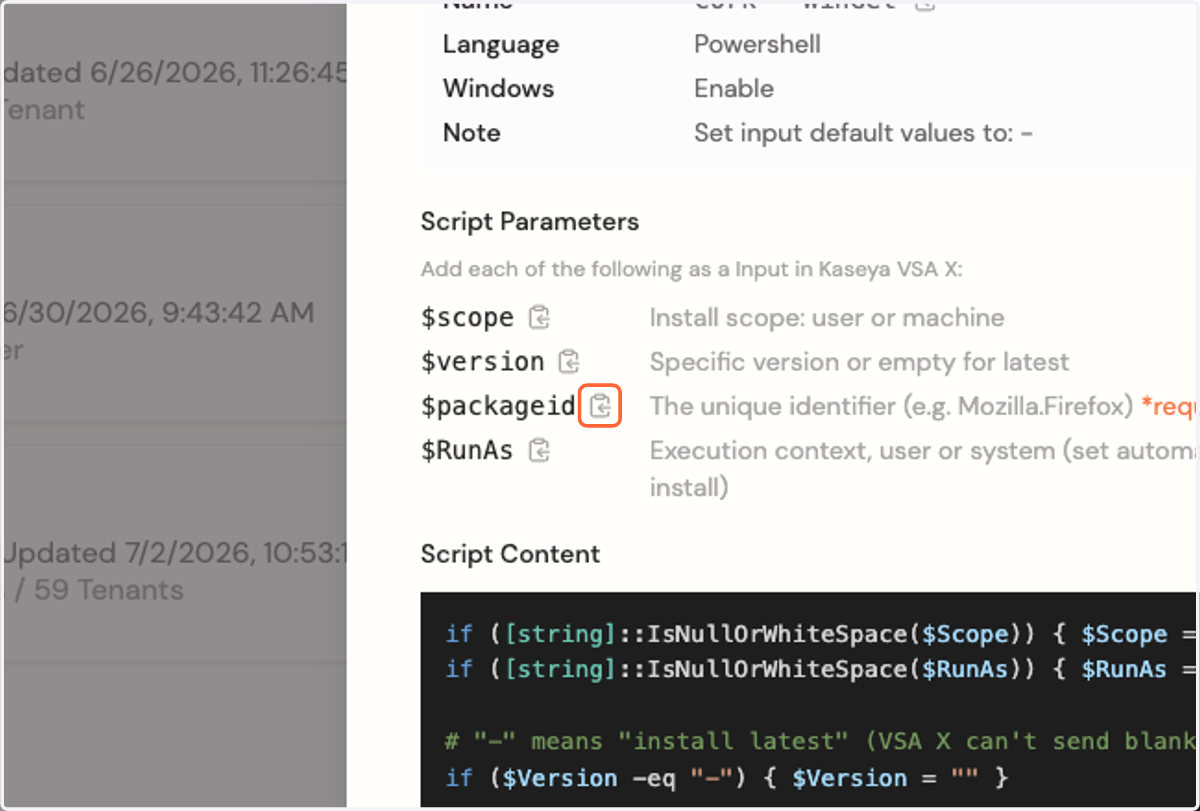
Task: Click the Windows Enable value
Action: point(734,88)
